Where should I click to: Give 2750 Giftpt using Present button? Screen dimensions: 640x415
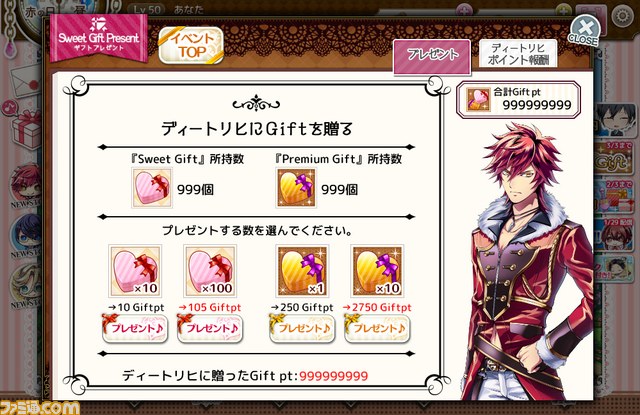tap(377, 328)
